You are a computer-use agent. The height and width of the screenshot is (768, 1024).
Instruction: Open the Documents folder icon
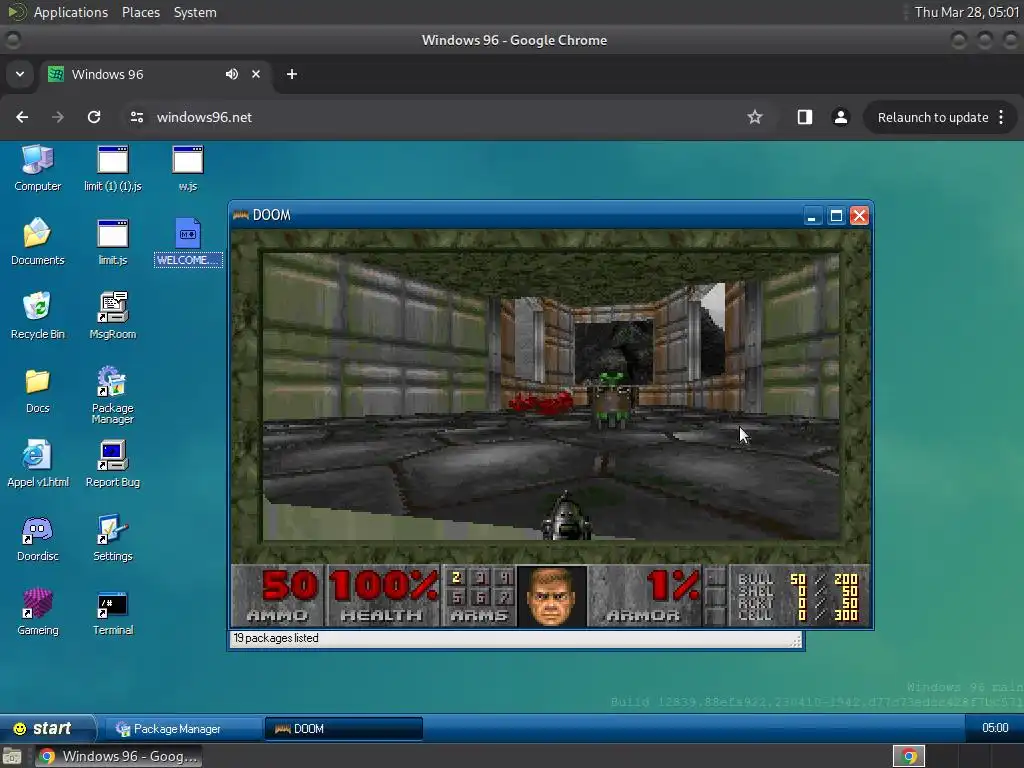(x=37, y=242)
